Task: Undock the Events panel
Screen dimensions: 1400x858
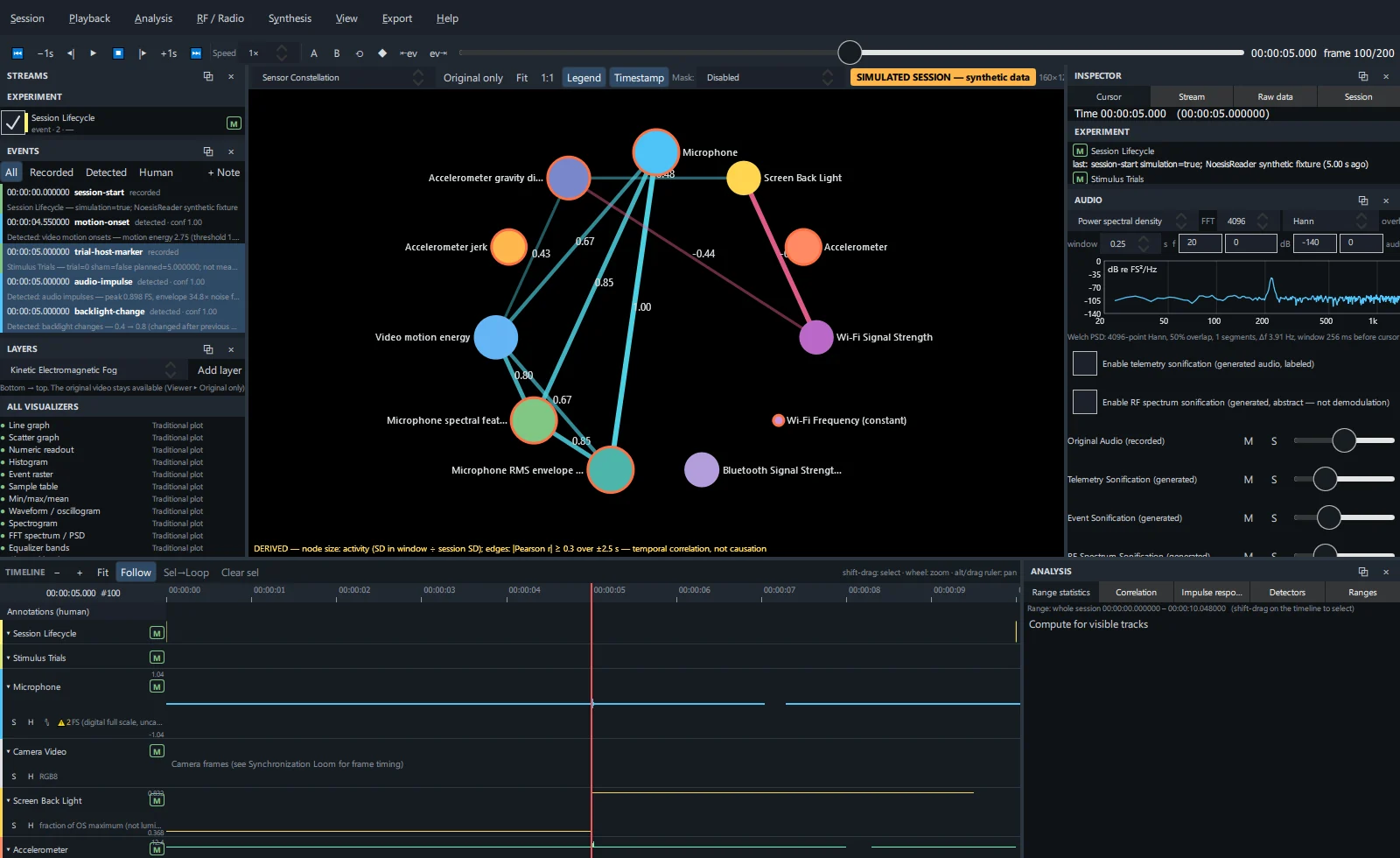Action: [x=208, y=151]
